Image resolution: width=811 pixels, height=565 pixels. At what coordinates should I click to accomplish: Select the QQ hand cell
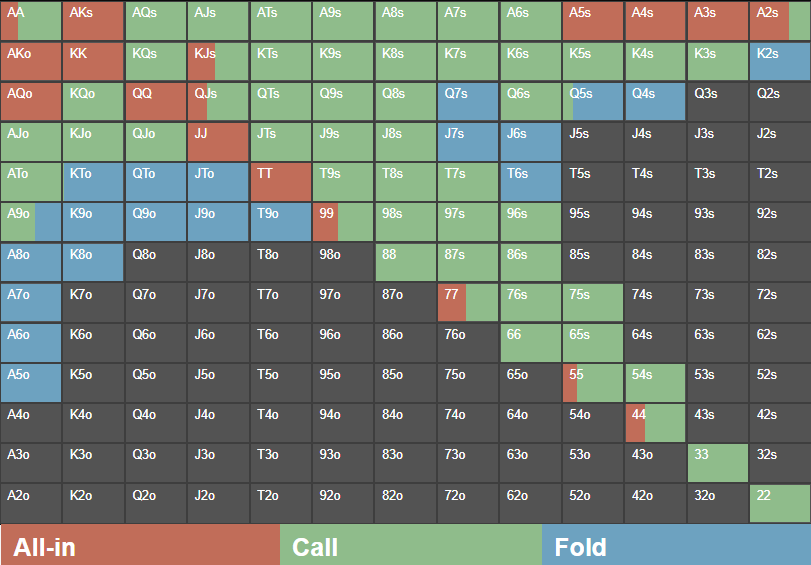click(155, 101)
